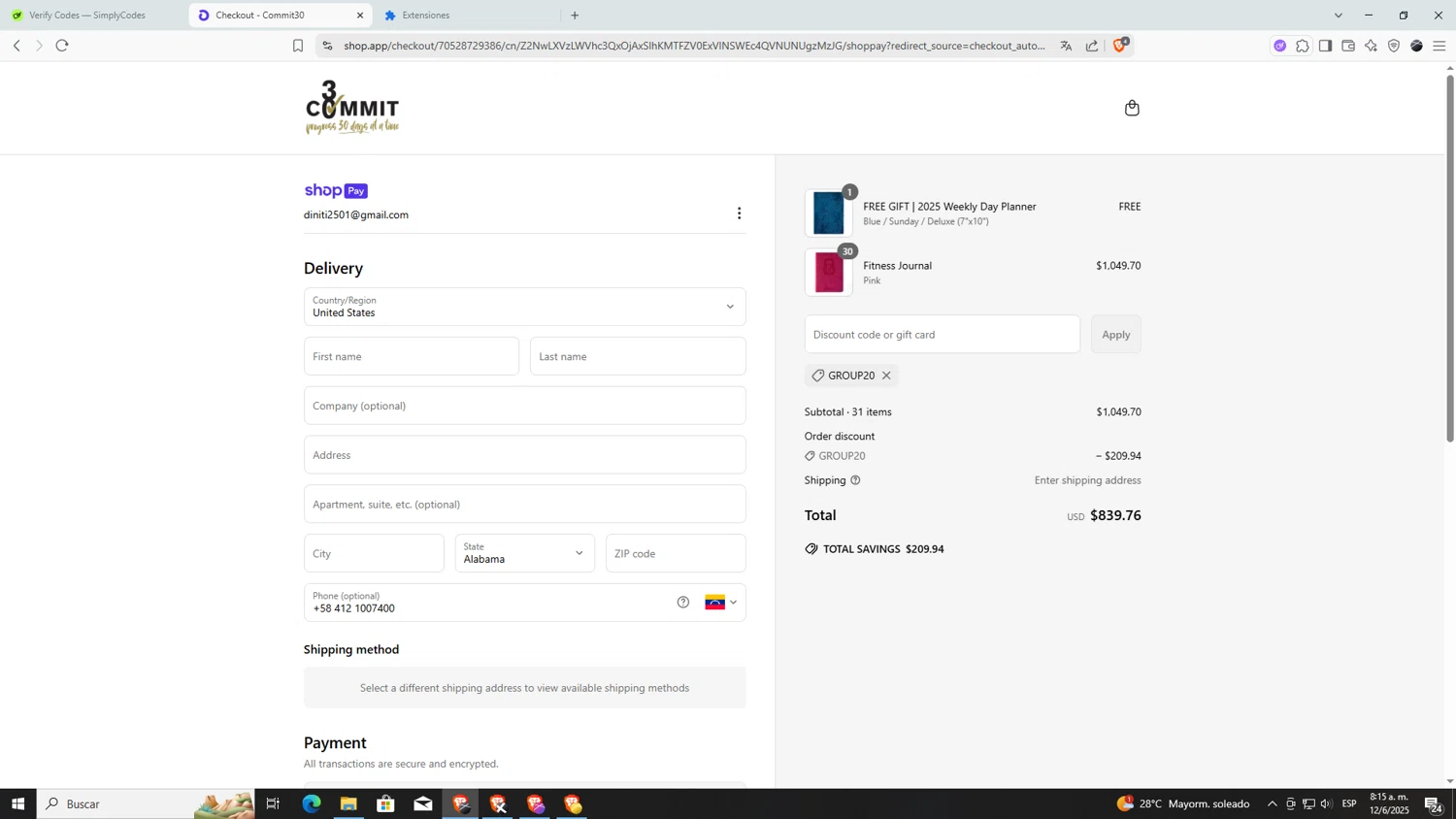Image resolution: width=1456 pixels, height=819 pixels.
Task: Open browser extensions puzzle icon
Action: point(1303,46)
